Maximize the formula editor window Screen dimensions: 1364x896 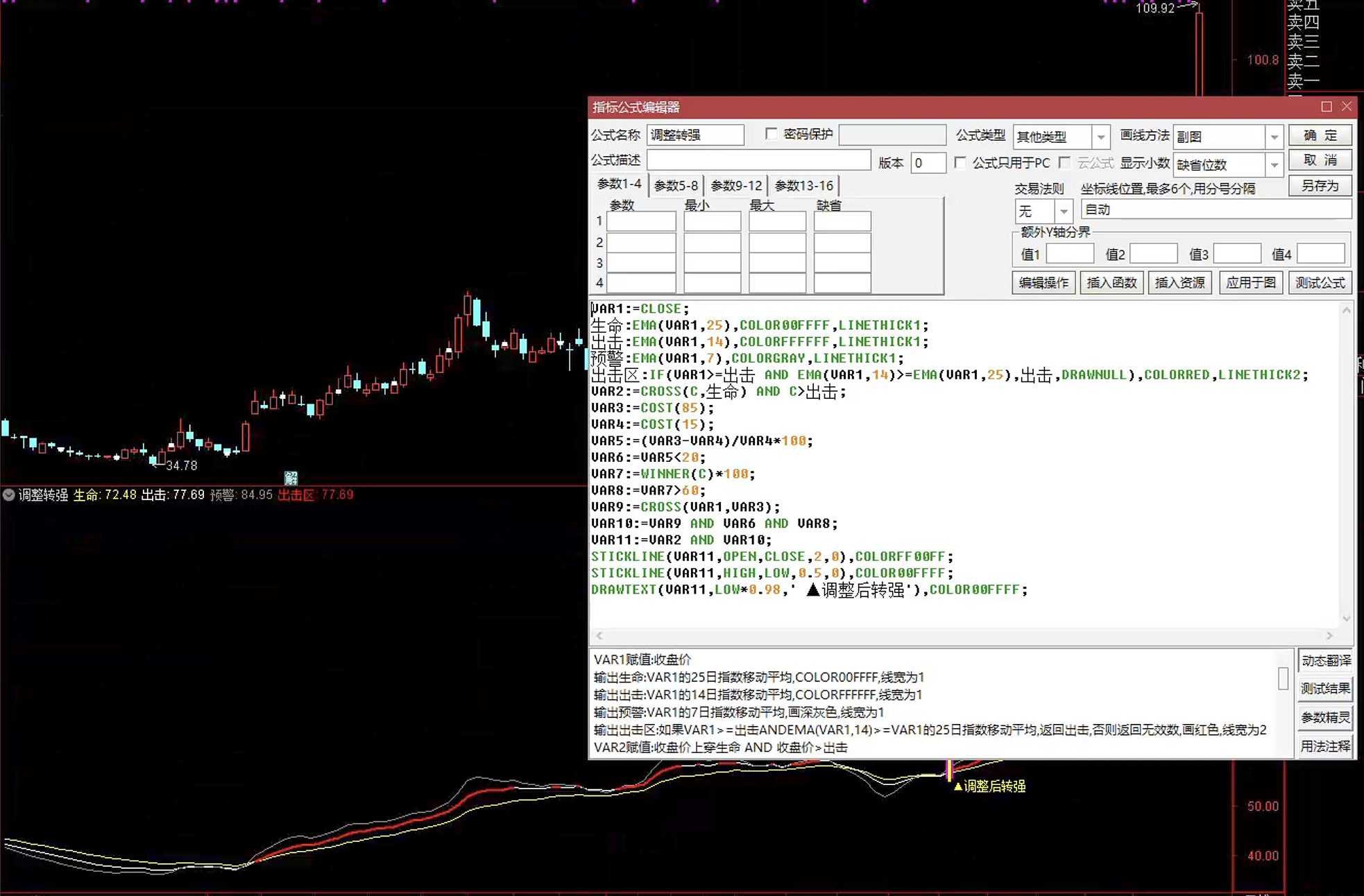[1327, 106]
